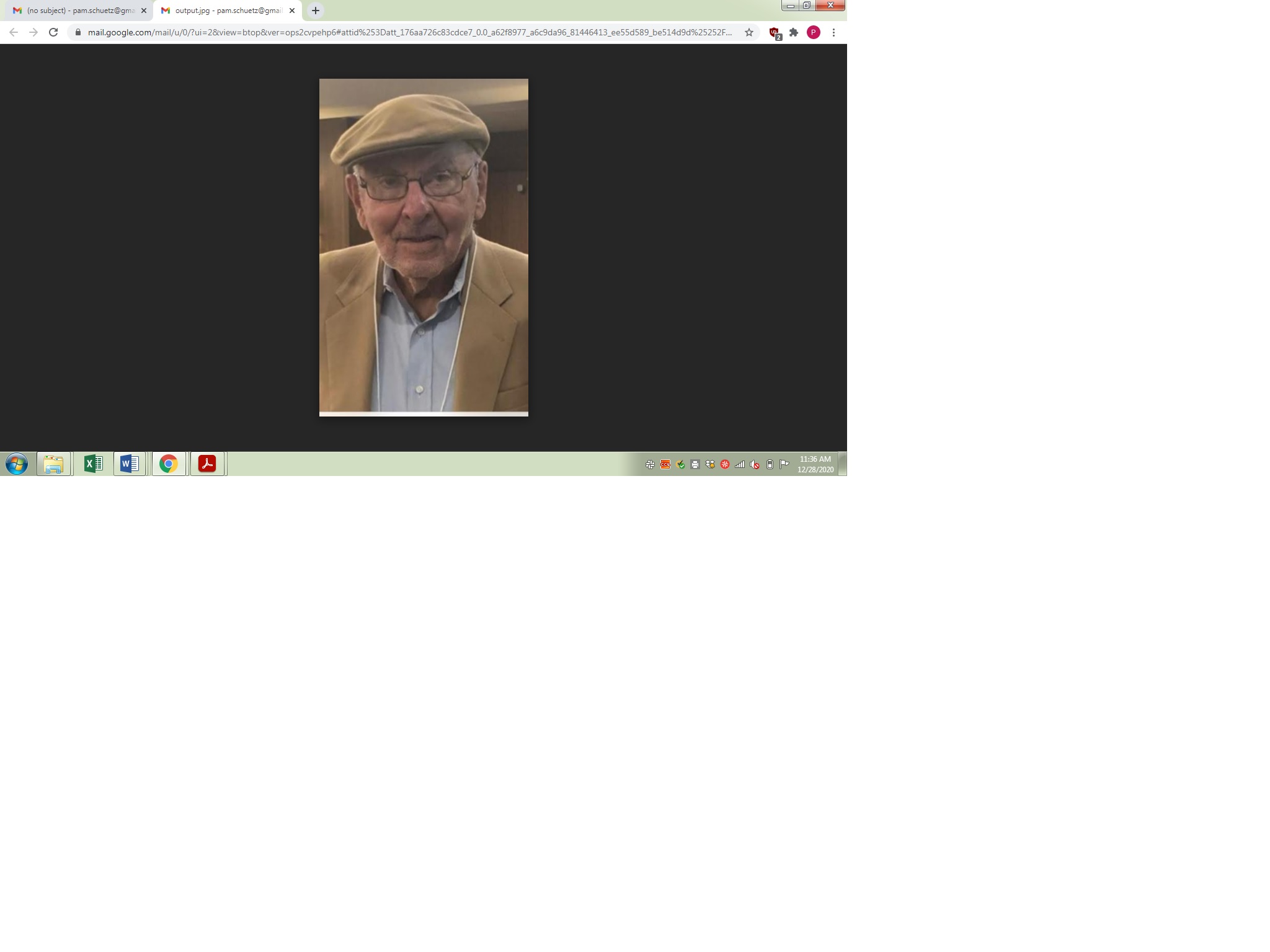1270x952 pixels.
Task: Go forward to the next page
Action: [x=33, y=32]
